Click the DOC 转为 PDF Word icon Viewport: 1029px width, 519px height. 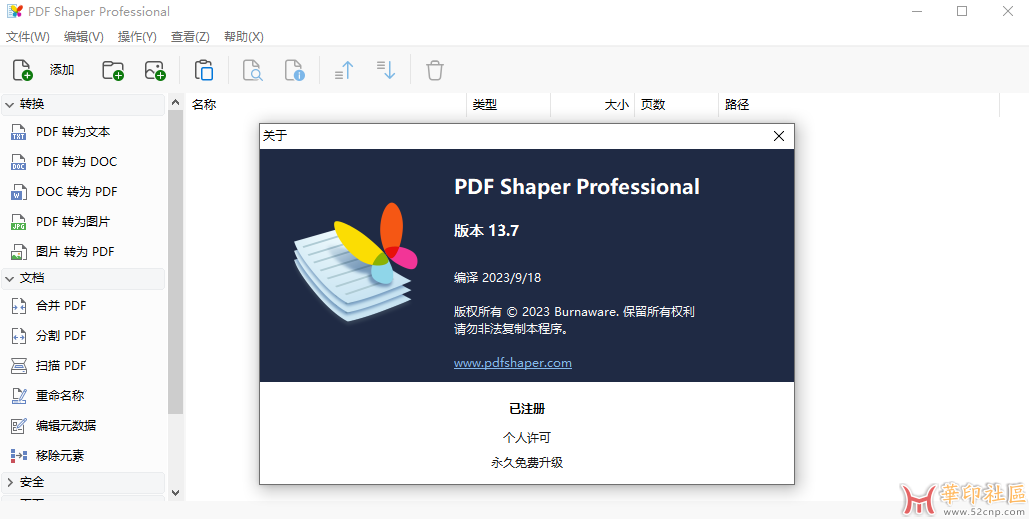pyautogui.click(x=18, y=192)
